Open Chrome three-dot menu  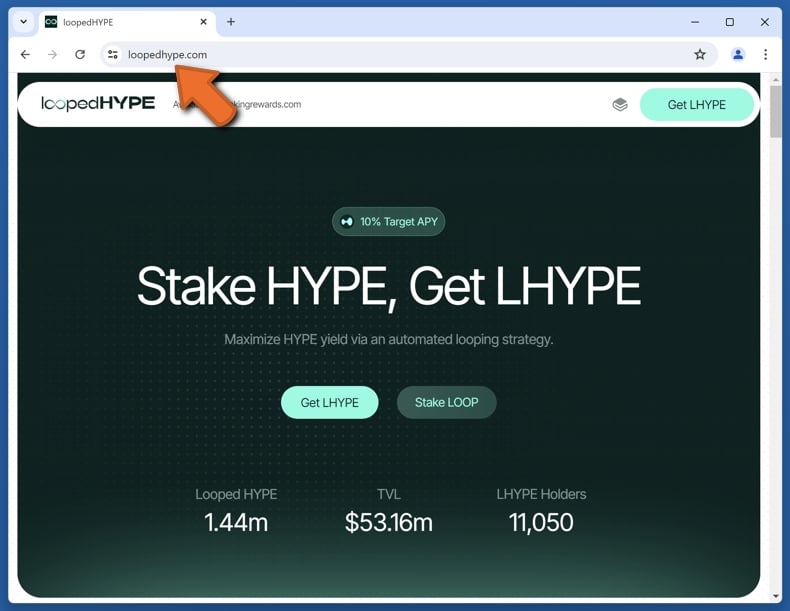point(765,54)
